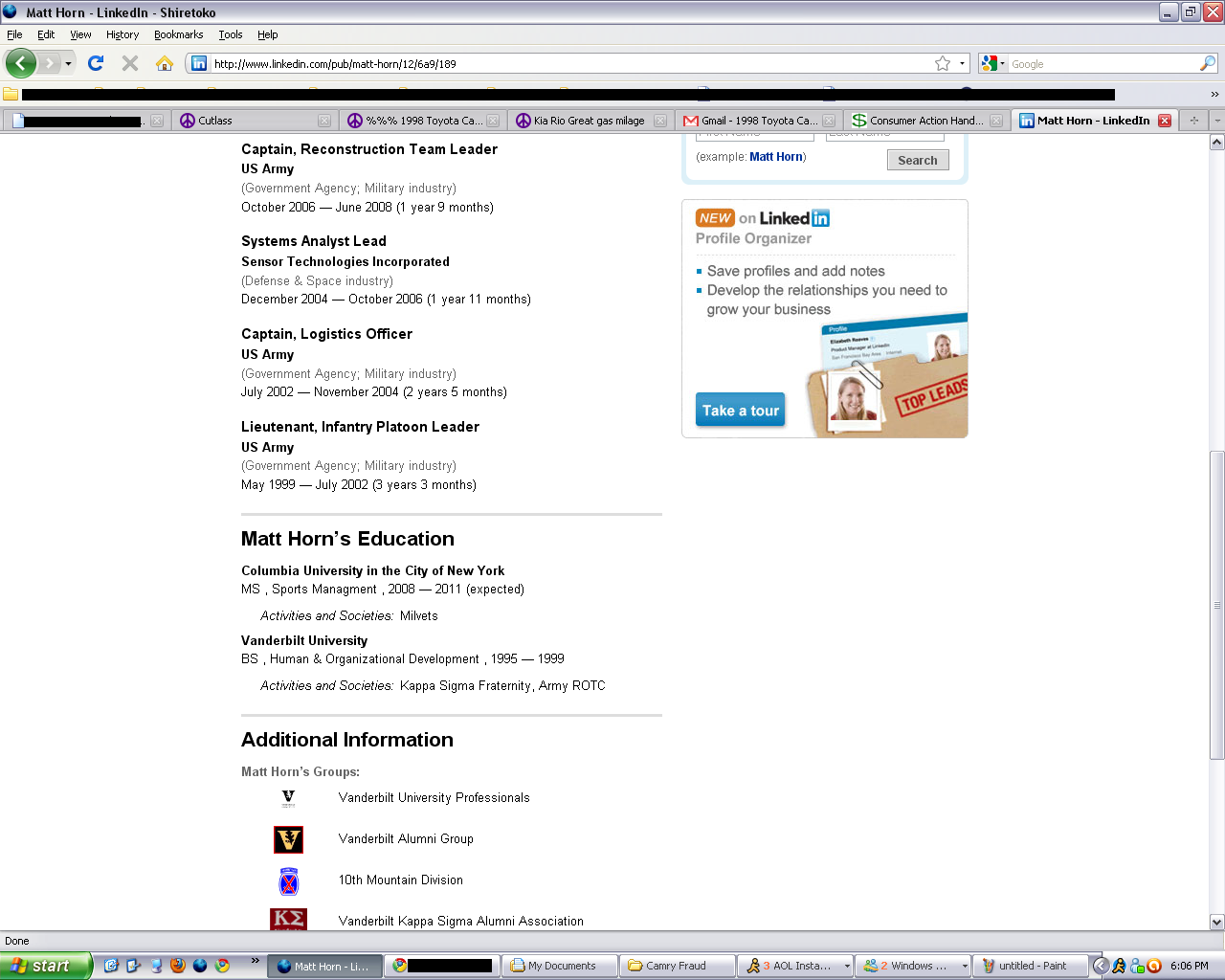Open 10th Mountain Division group
This screenshot has width=1225, height=980.
[400, 880]
